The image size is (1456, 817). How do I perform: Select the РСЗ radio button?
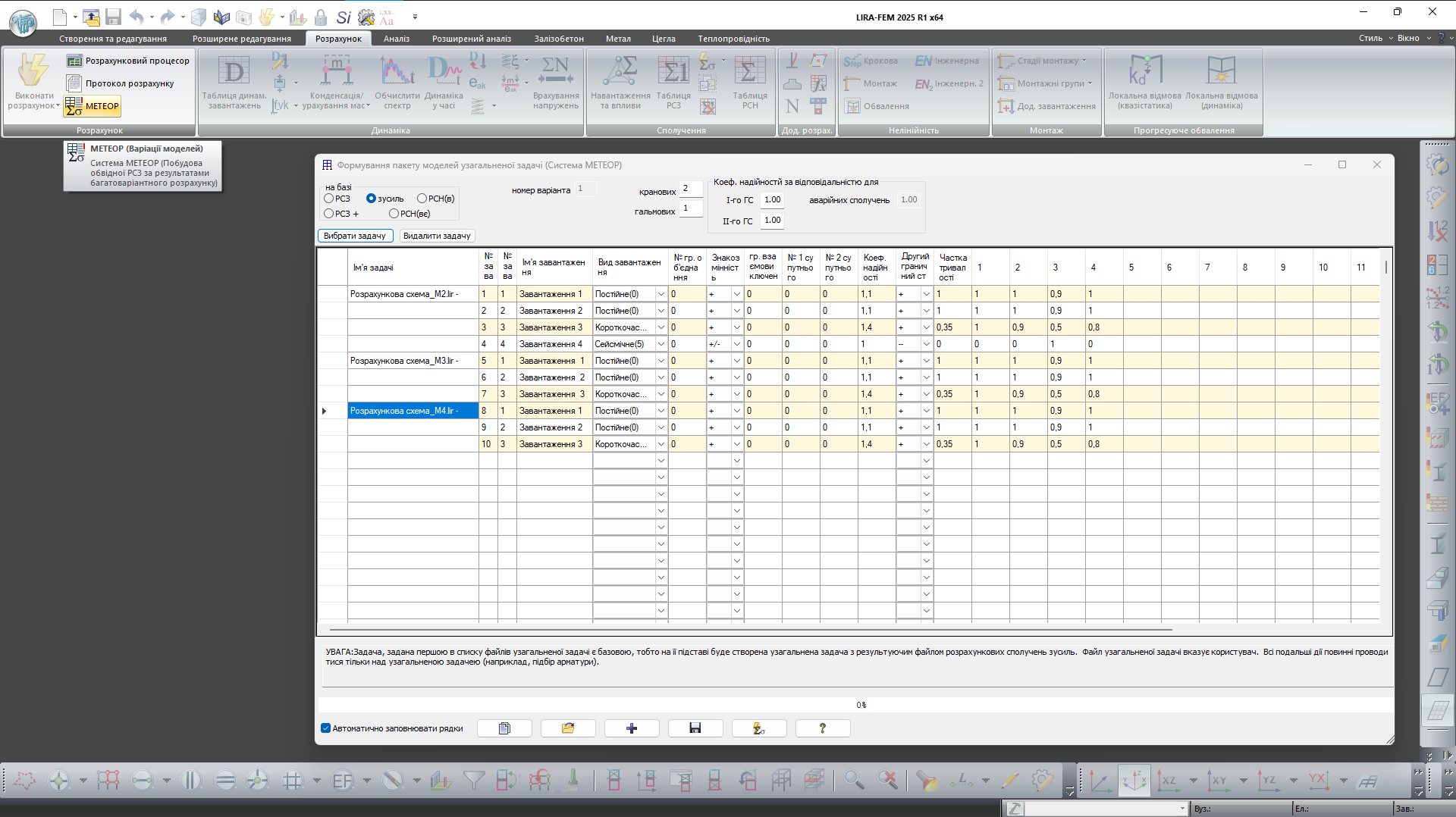pyautogui.click(x=329, y=199)
